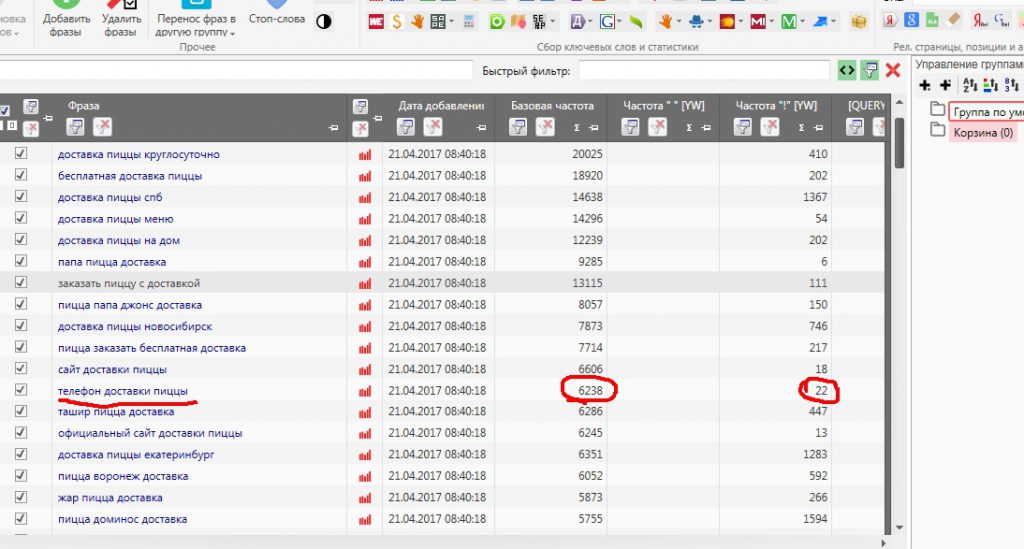
Task: Click the blue G Google icon
Action: (x=607, y=22)
